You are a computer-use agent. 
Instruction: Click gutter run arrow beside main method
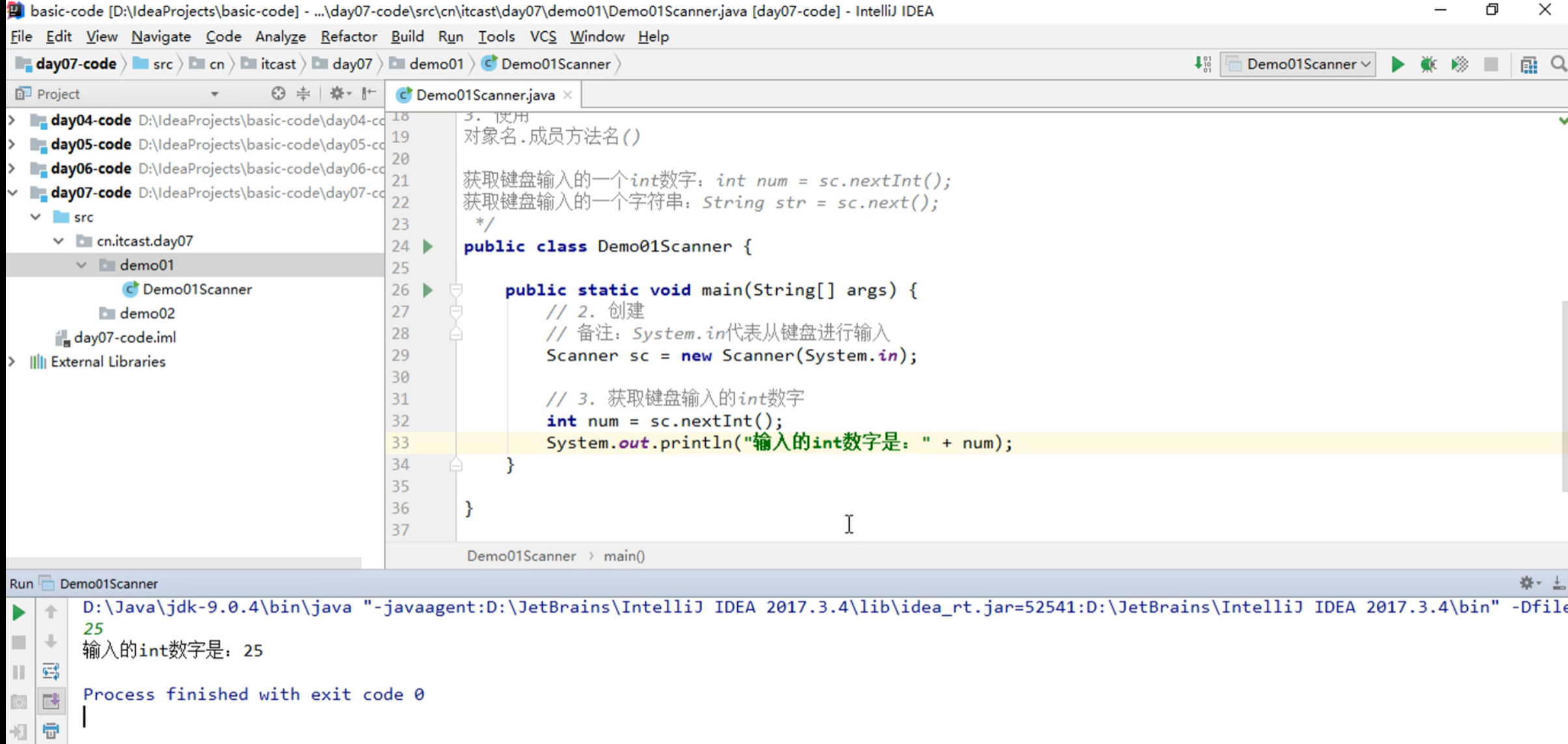click(427, 290)
